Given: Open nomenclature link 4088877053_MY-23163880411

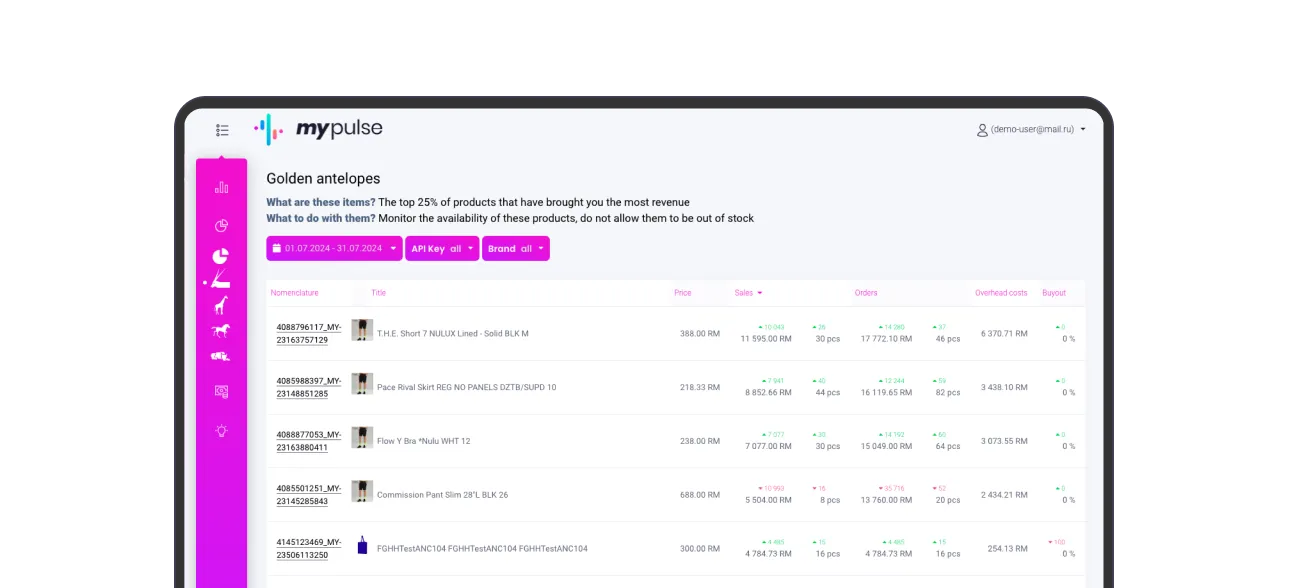Looking at the screenshot, I should [309, 441].
